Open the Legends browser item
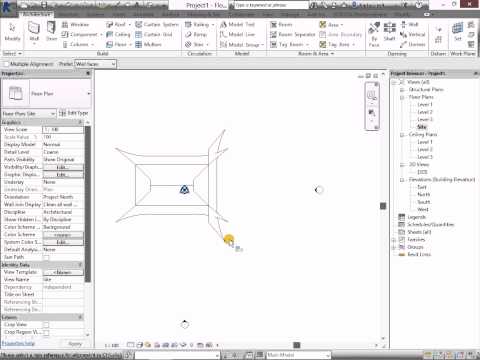This screenshot has width=480, height=360. [x=416, y=217]
